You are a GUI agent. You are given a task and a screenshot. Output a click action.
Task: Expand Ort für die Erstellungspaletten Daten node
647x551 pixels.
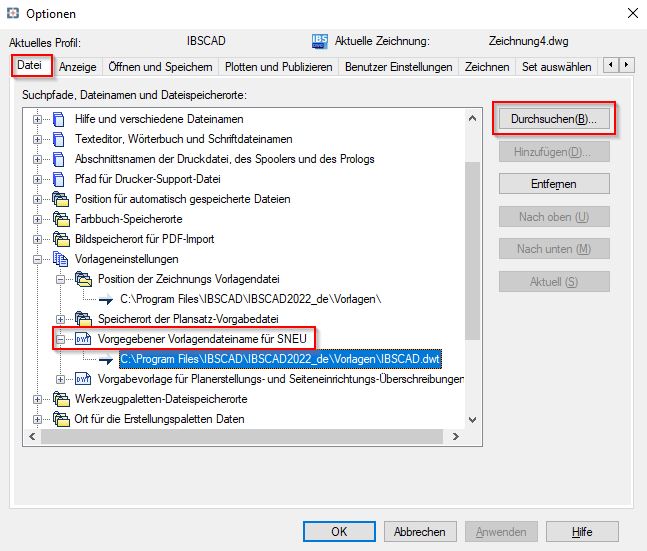pos(37,419)
